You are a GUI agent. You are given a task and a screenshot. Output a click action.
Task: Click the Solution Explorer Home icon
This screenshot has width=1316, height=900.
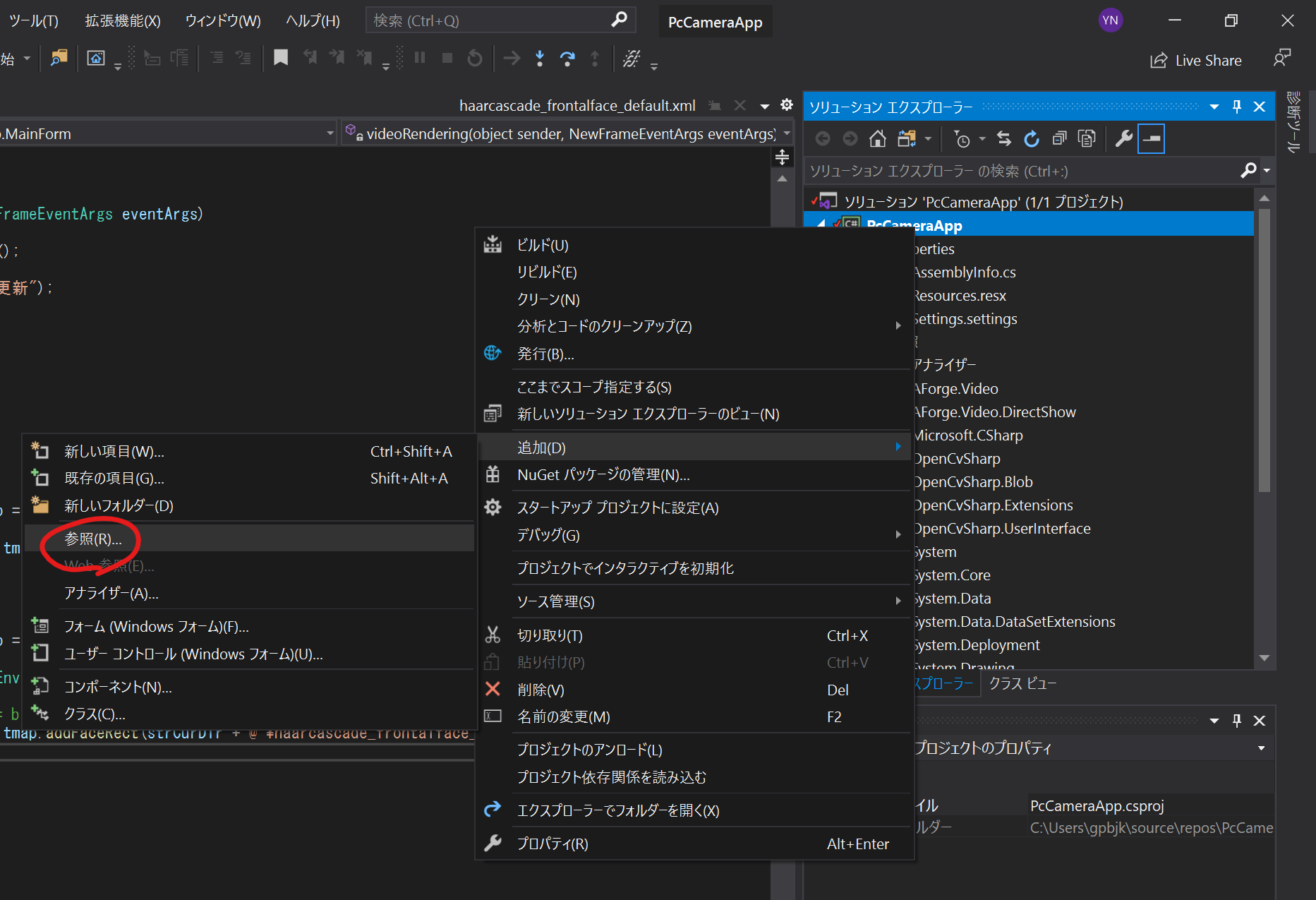point(878,138)
